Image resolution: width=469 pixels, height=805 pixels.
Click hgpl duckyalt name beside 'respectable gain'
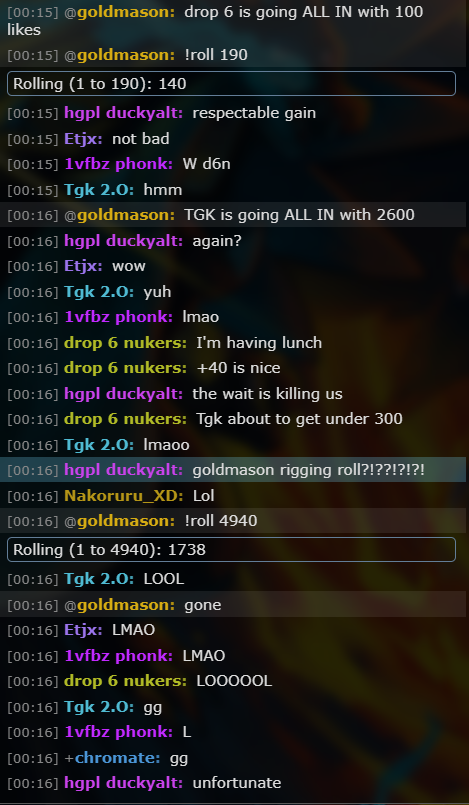124,113
